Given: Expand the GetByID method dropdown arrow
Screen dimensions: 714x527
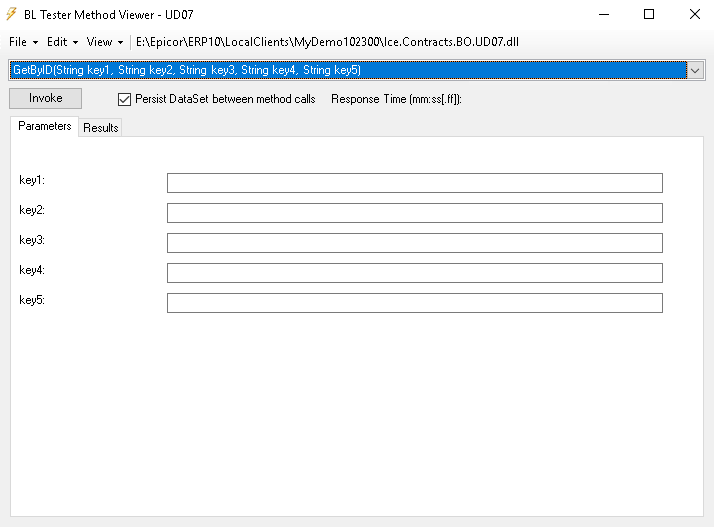Looking at the screenshot, I should 695,70.
